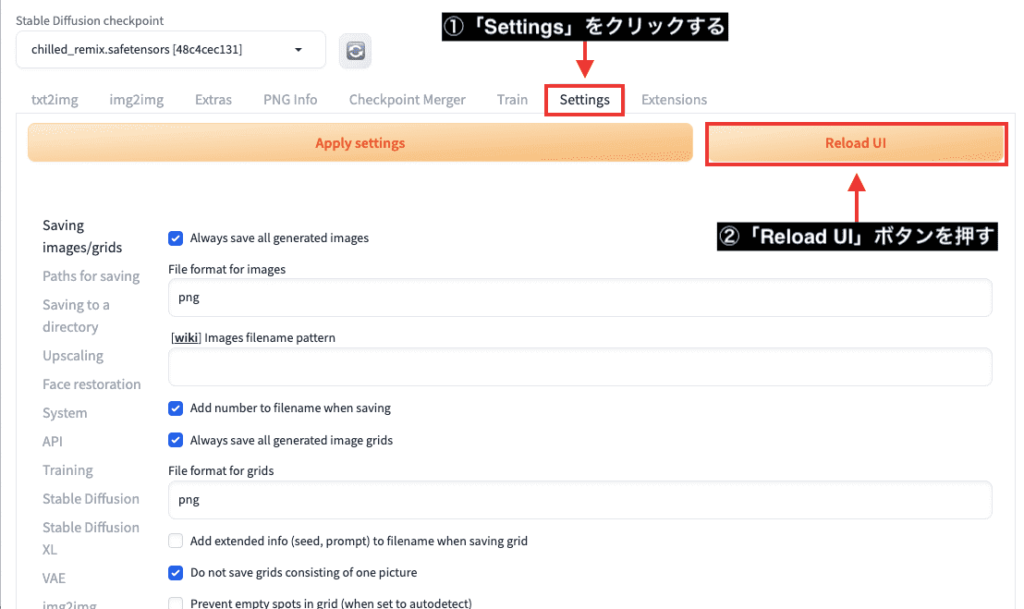The height and width of the screenshot is (609, 1024).
Task: Toggle Always save all generated images
Action: (x=176, y=238)
